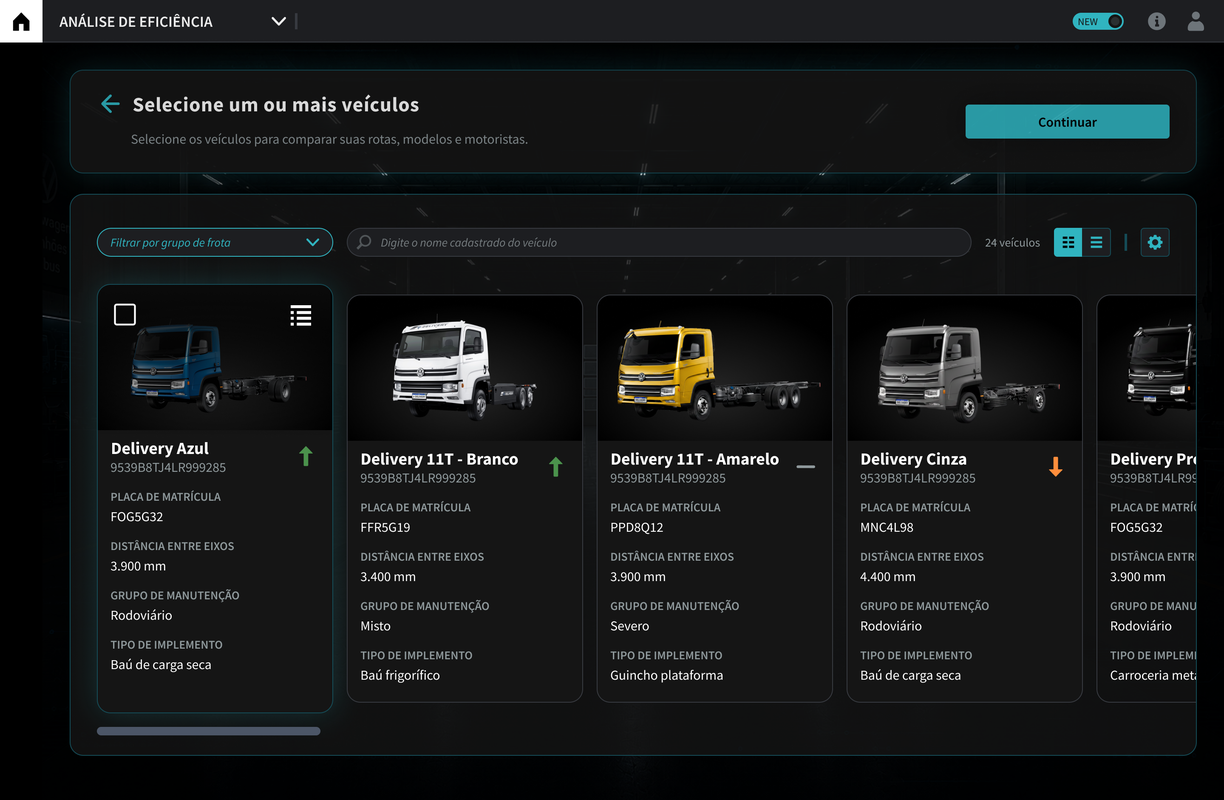
Task: Click the Delivery 11T - Amarelo title
Action: pyautogui.click(x=694, y=459)
